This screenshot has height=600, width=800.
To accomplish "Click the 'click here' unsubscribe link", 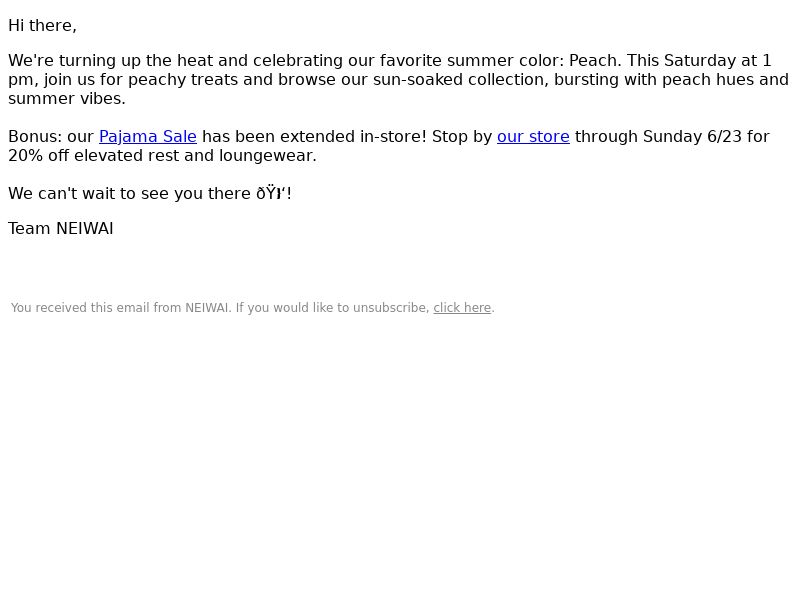I will click(x=462, y=308).
